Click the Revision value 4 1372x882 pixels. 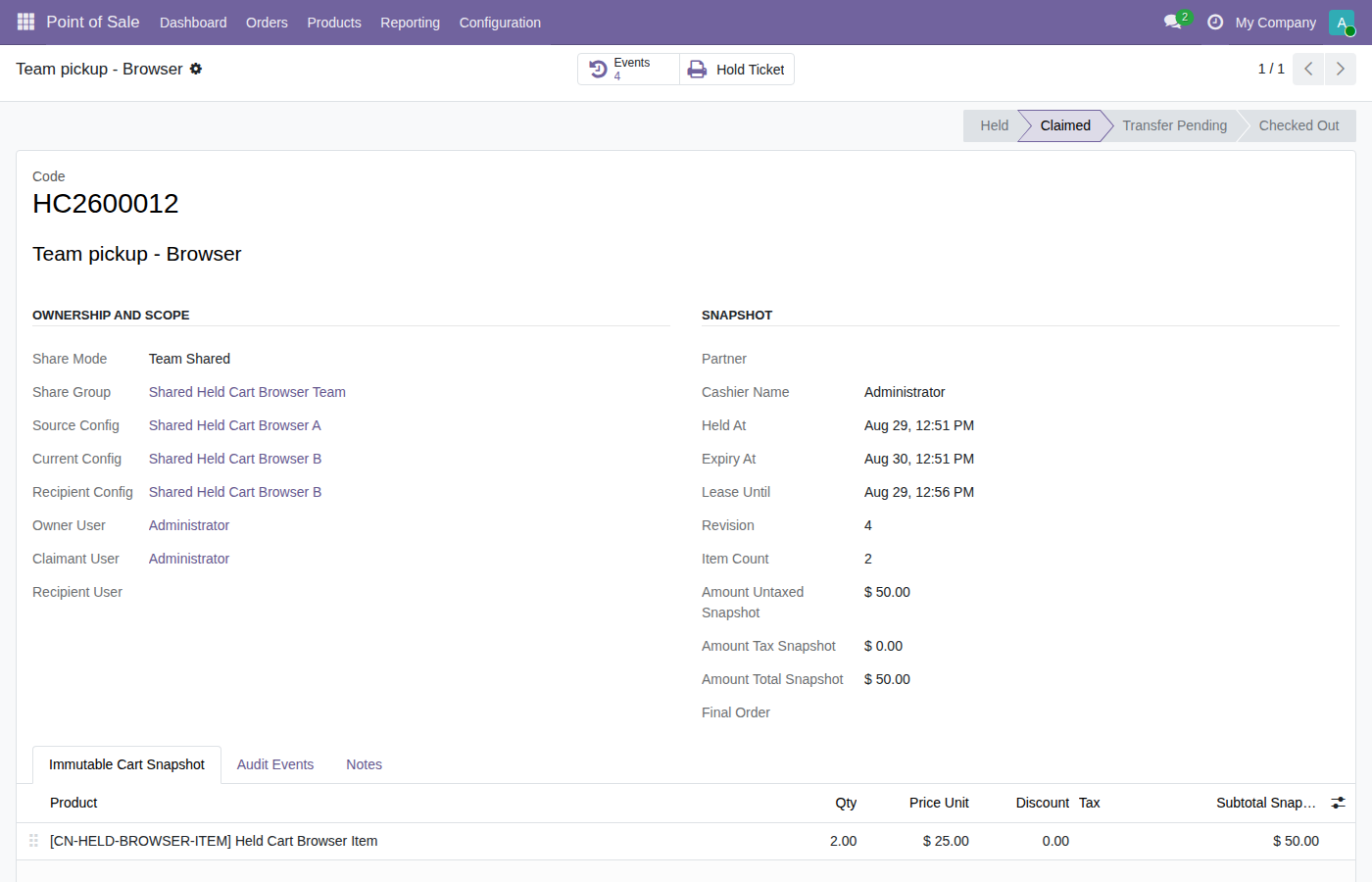click(868, 525)
